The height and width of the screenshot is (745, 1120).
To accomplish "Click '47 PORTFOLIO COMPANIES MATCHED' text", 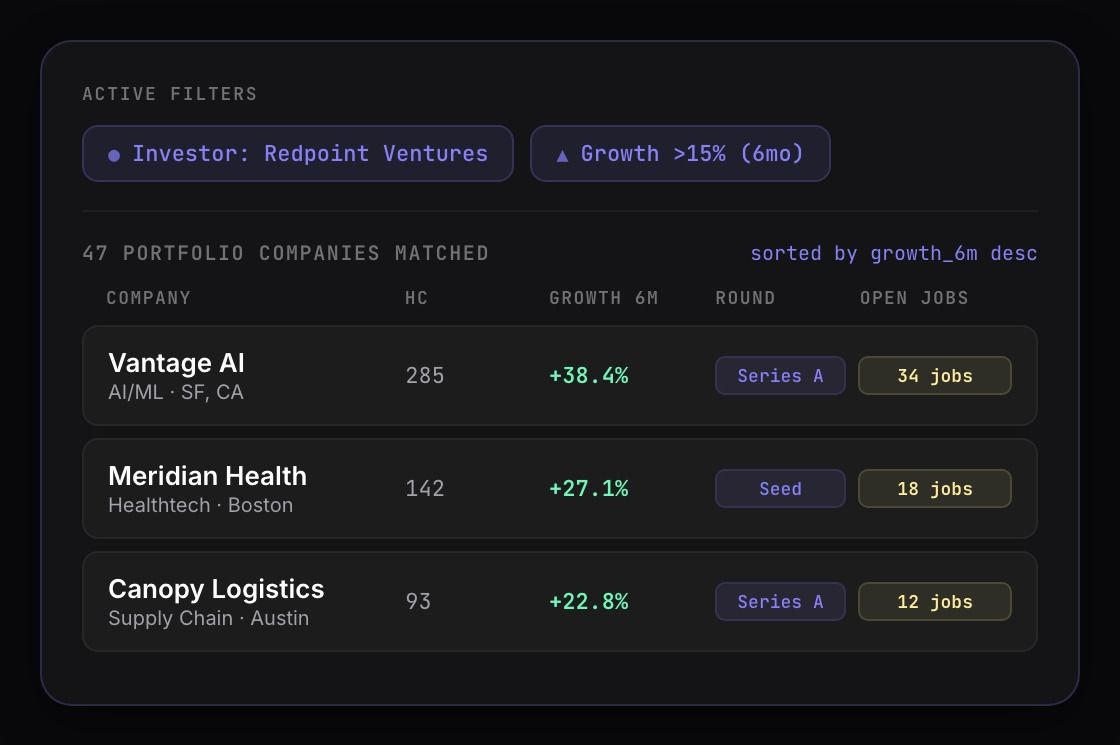I will point(286,254).
